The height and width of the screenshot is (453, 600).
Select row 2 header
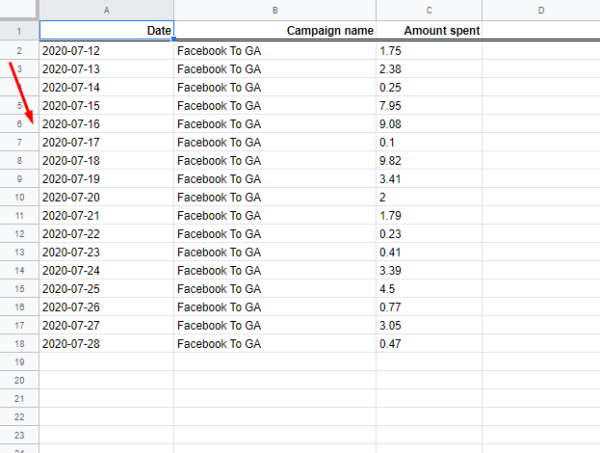point(19,51)
